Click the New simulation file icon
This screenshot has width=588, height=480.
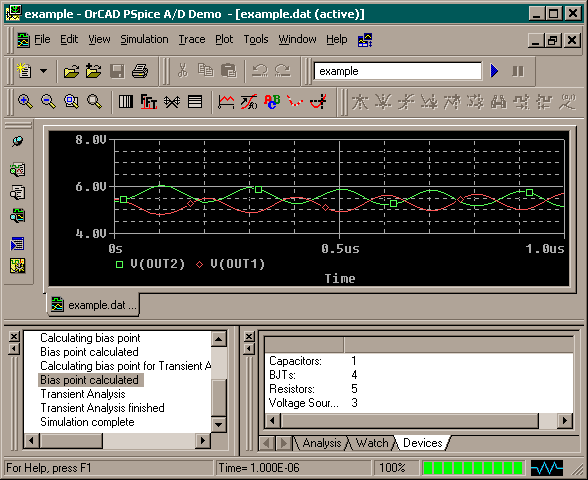point(24,70)
